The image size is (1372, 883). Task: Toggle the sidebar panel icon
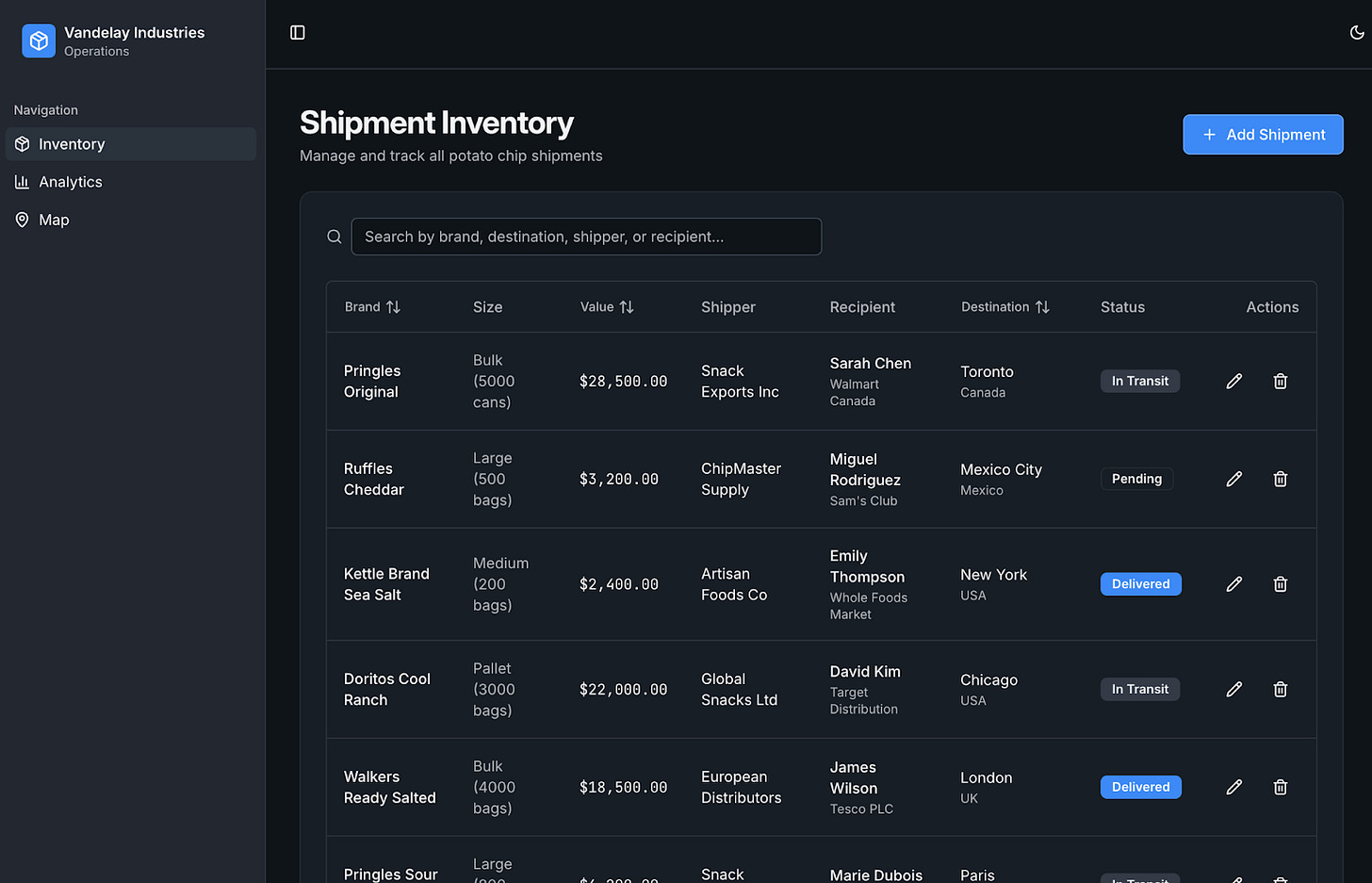[298, 33]
